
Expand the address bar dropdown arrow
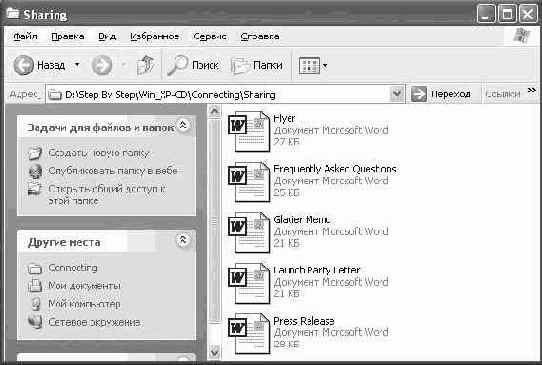[397, 94]
